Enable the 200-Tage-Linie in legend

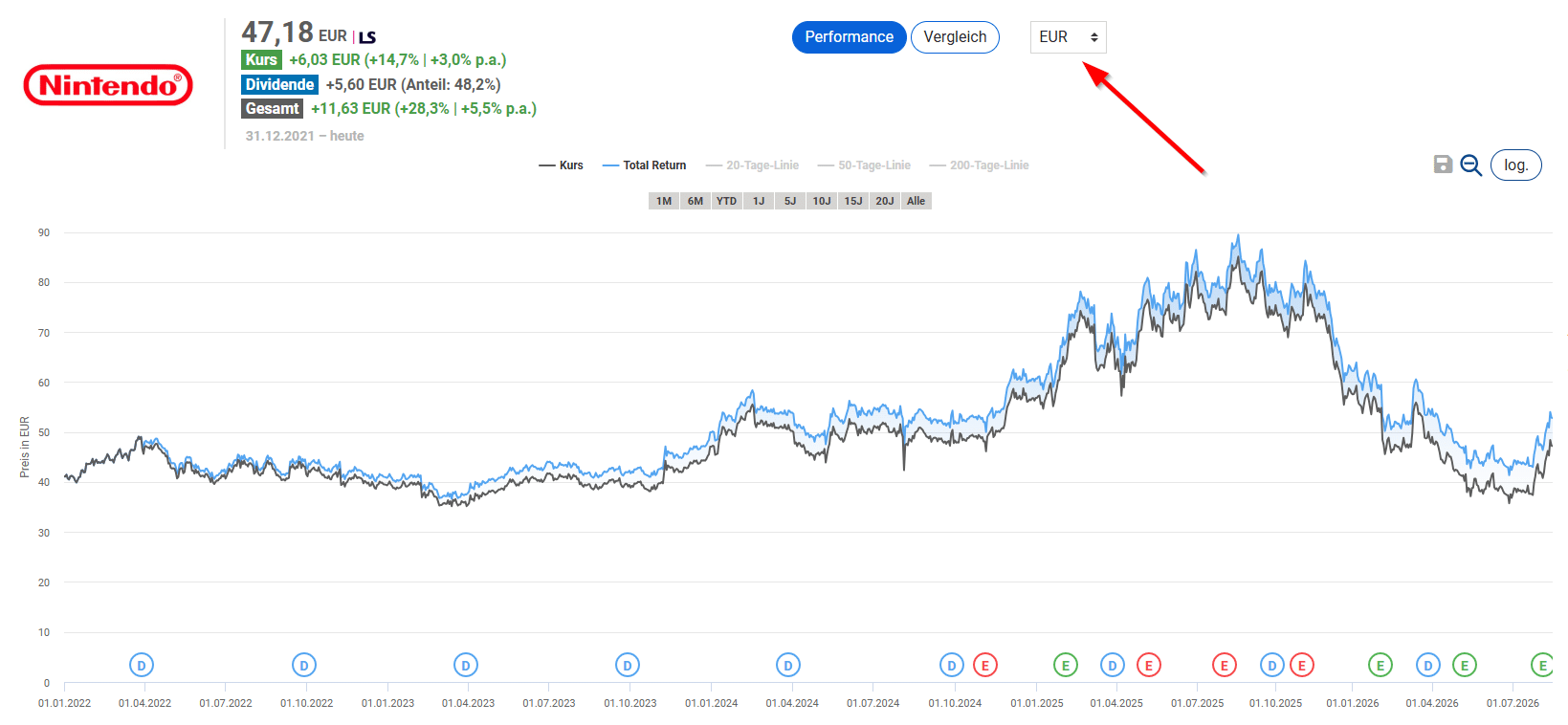[979, 165]
